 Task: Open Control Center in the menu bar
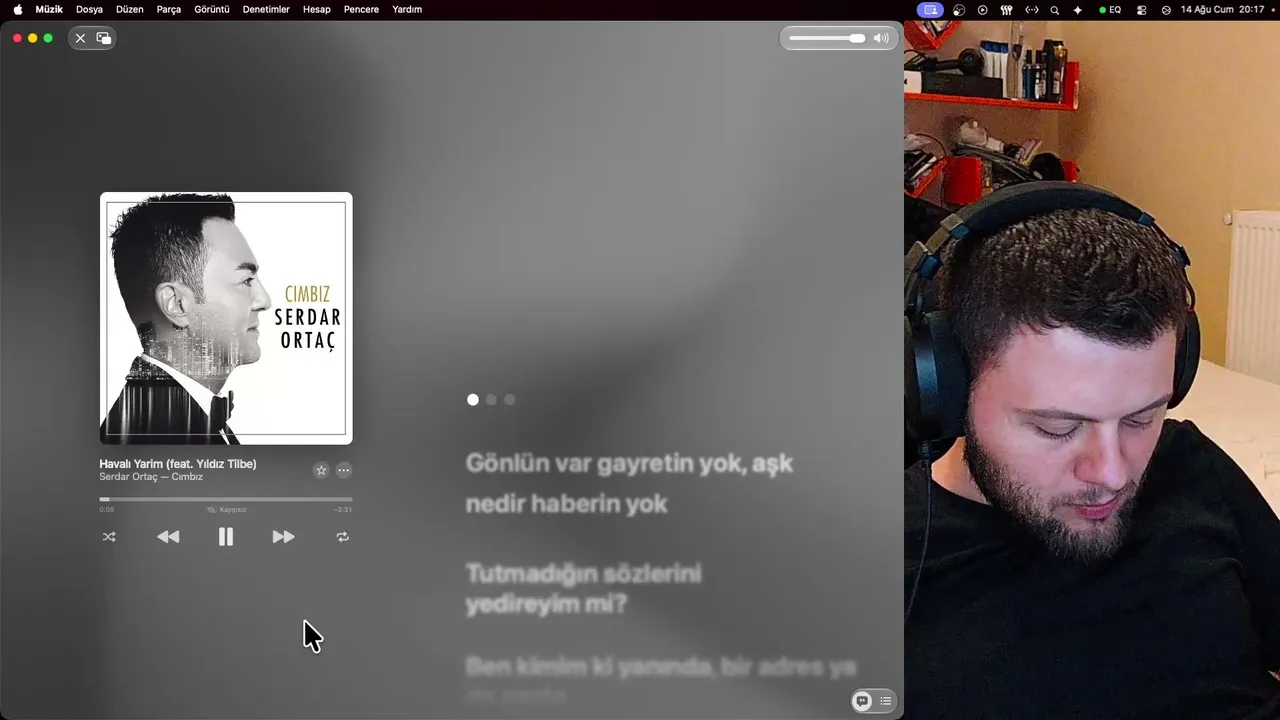pyautogui.click(x=1142, y=10)
